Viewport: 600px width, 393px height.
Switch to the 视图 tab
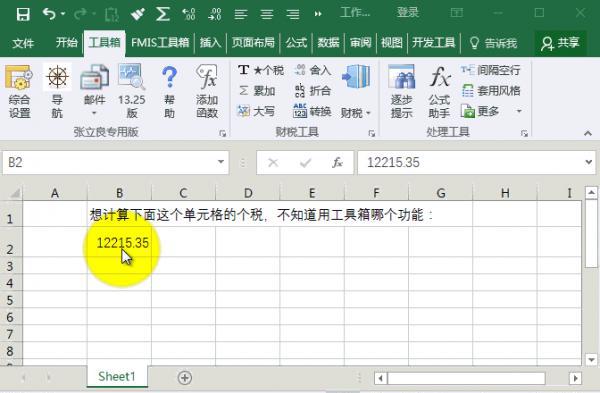(391, 42)
